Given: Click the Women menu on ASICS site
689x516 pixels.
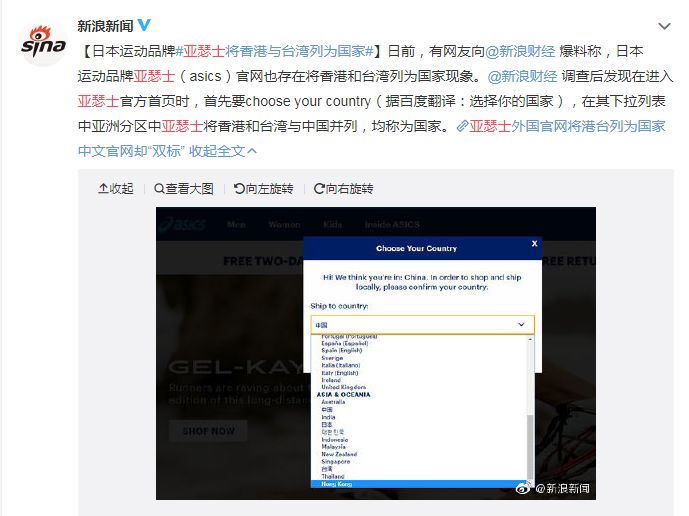Looking at the screenshot, I should point(284,225).
